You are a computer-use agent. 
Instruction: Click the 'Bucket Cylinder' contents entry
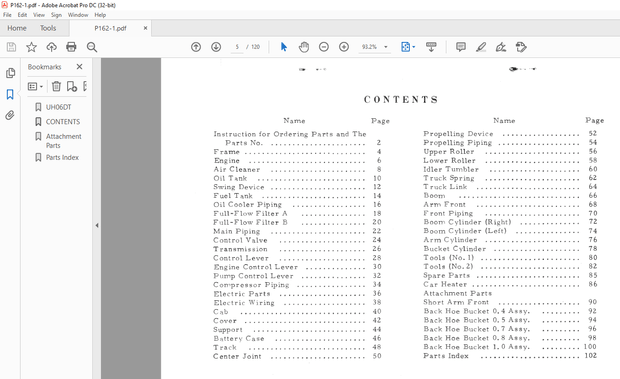pyautogui.click(x=455, y=249)
